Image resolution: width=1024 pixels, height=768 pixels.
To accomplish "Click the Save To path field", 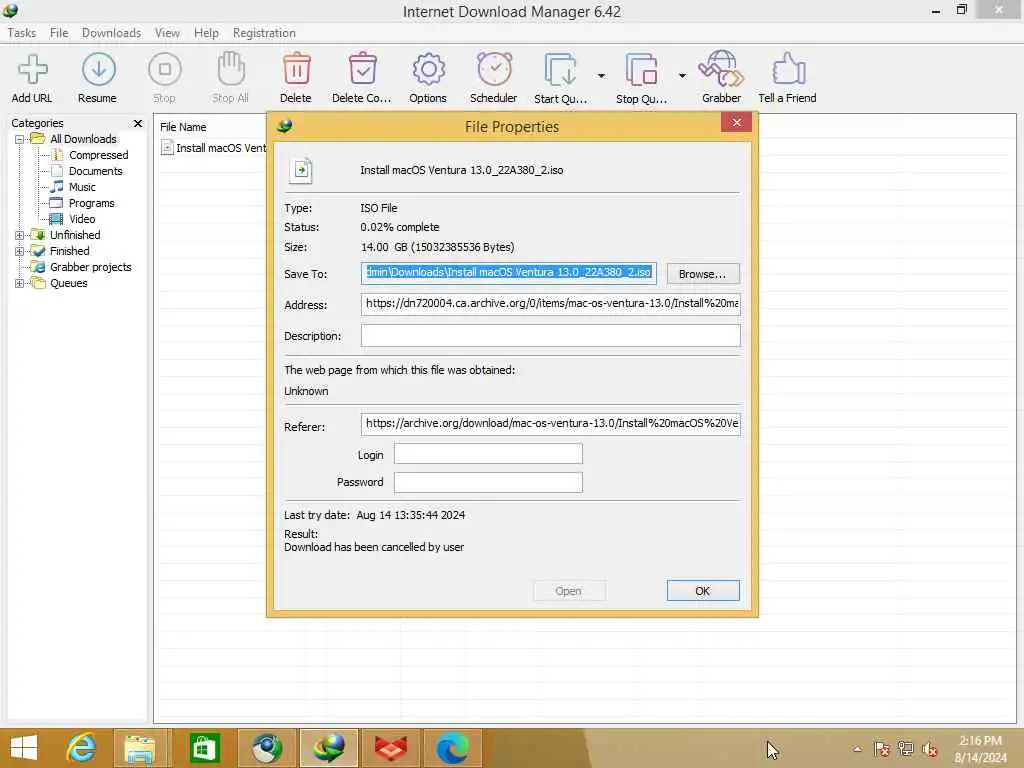I will (x=509, y=273).
